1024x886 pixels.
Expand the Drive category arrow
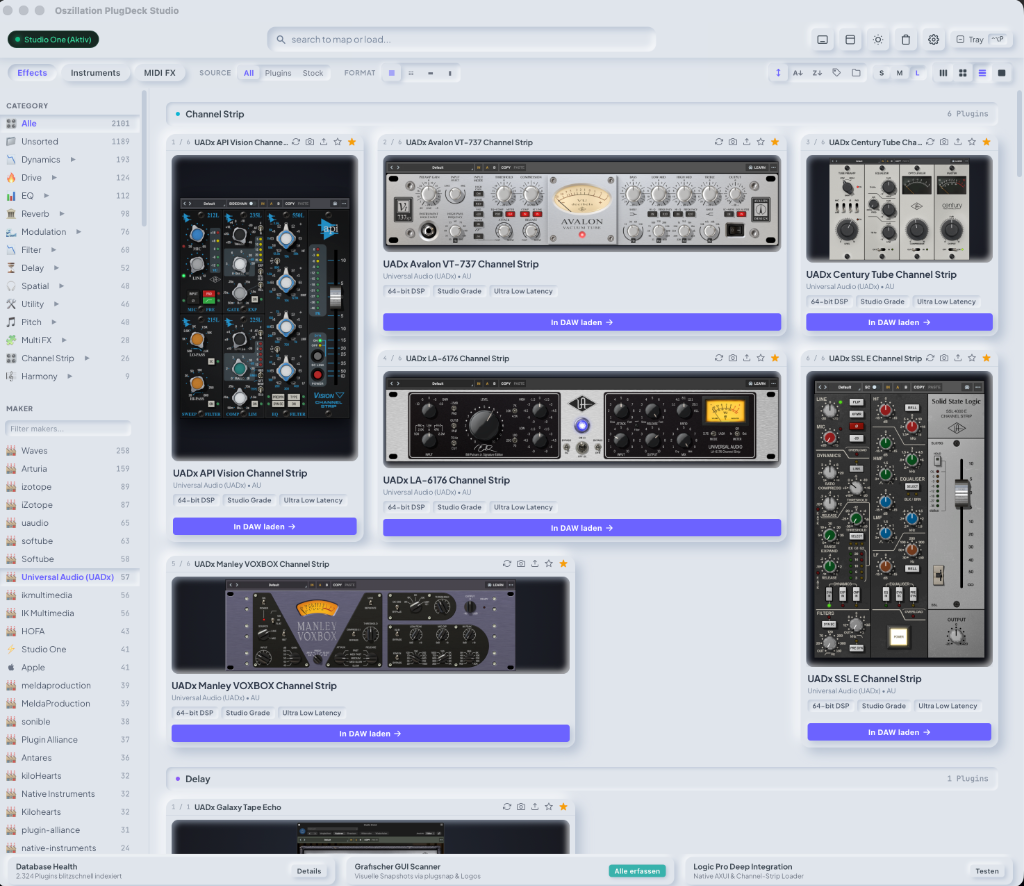point(54,178)
